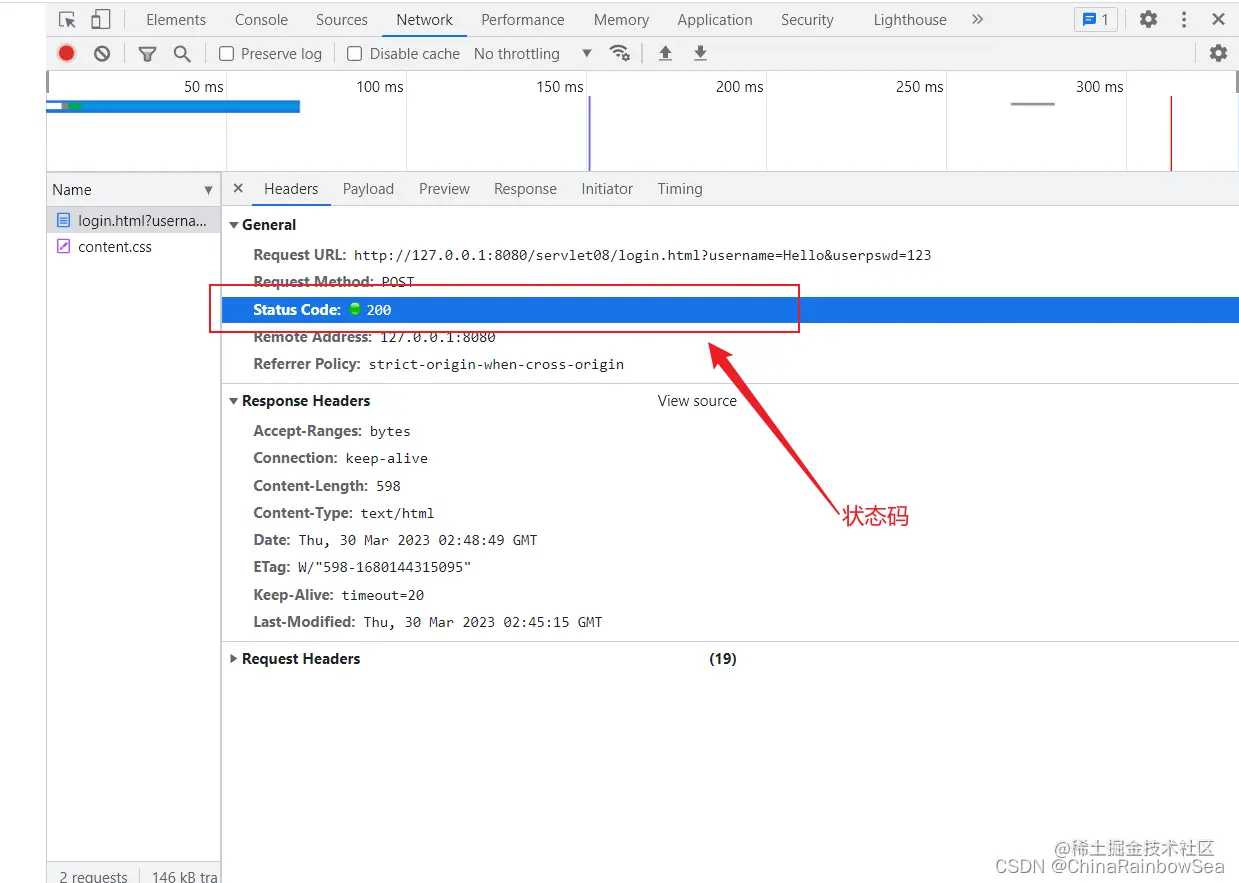Click the Status Code 200 row
Screen dimensions: 1239x883
tap(730, 310)
